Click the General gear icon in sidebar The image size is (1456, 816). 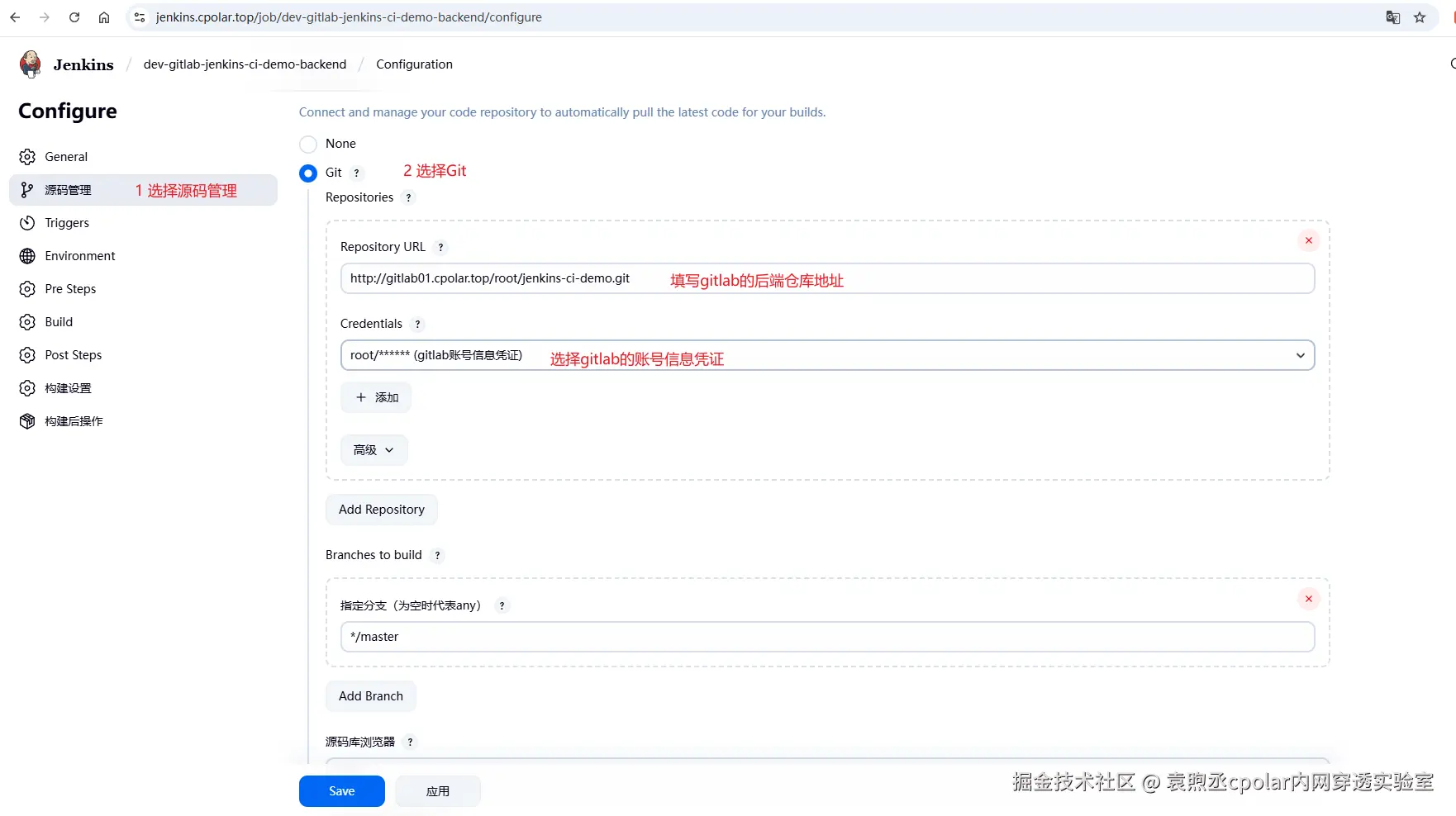point(27,157)
